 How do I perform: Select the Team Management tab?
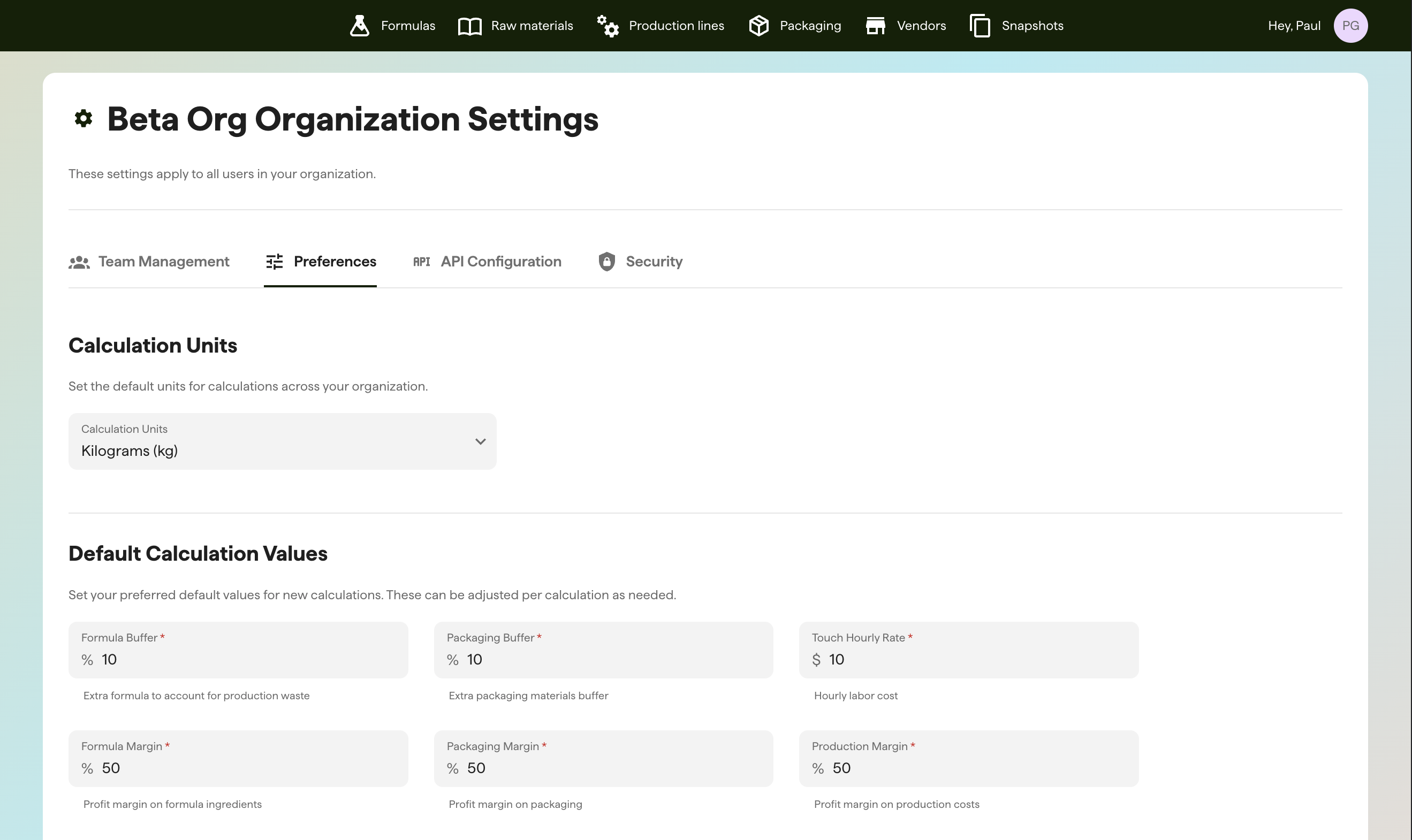[x=164, y=261]
